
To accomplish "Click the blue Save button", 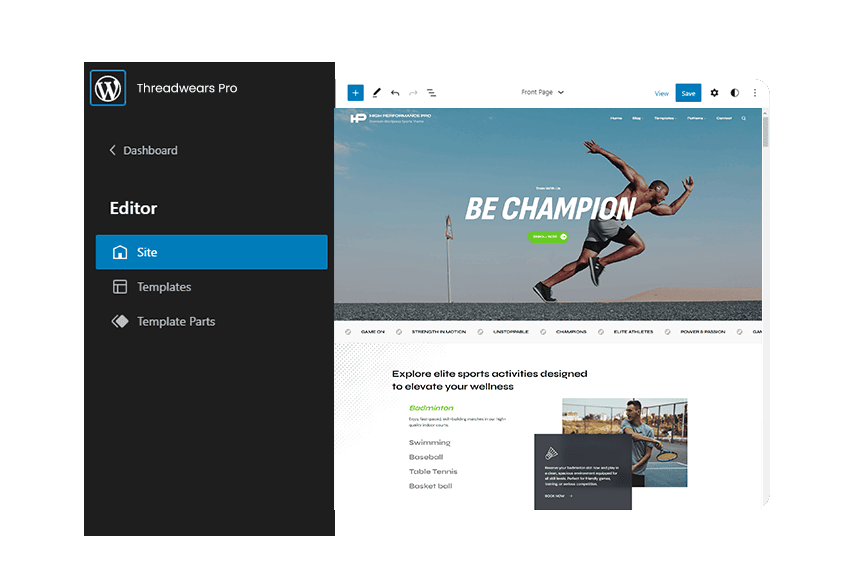I will pyautogui.click(x=688, y=93).
